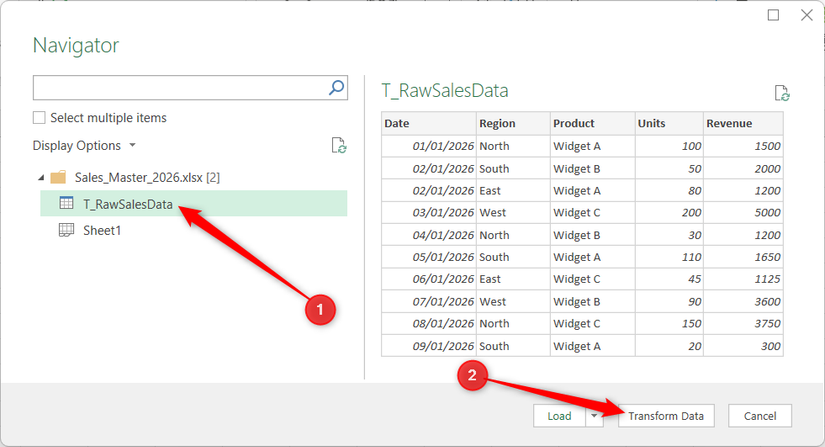Refresh the navigator list icon beside Display Options
Viewport: 825px width, 447px height.
[339, 145]
